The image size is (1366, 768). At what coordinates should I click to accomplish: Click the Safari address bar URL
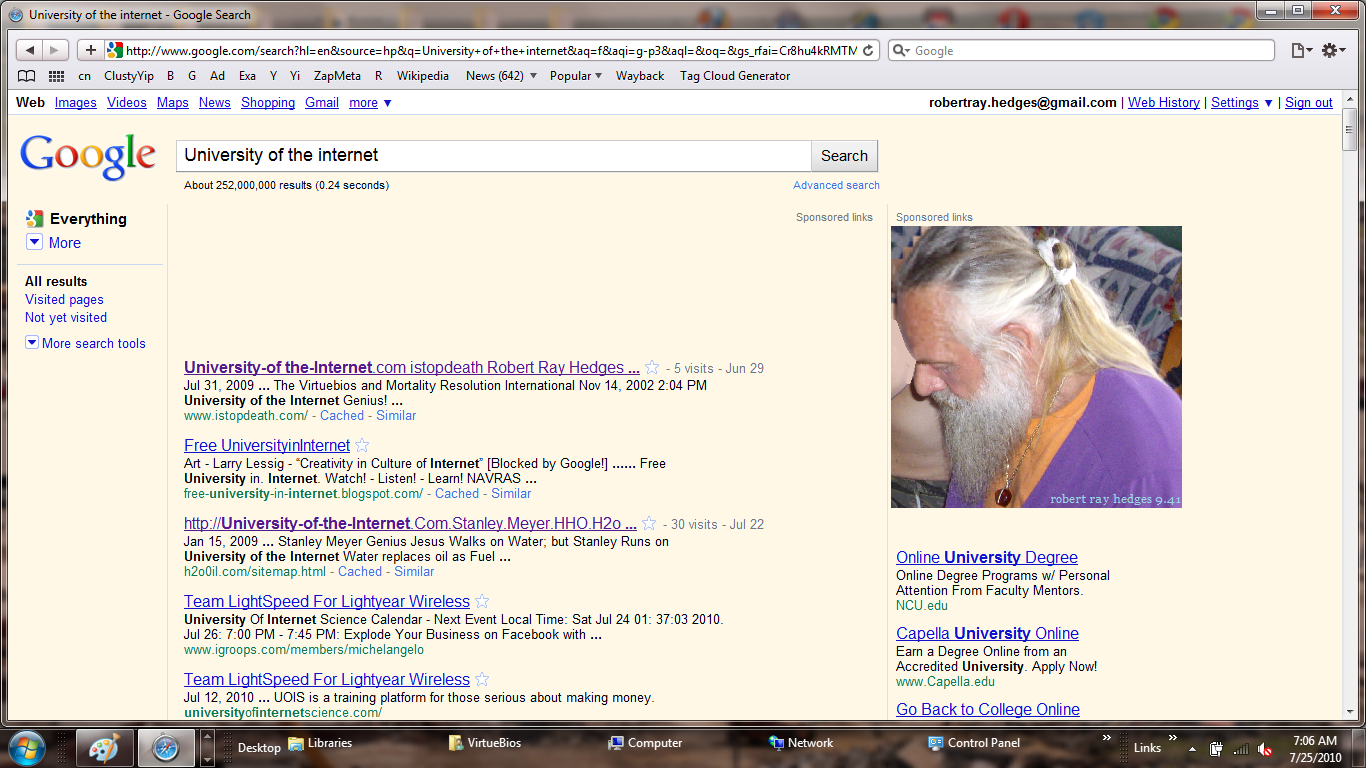(x=490, y=50)
